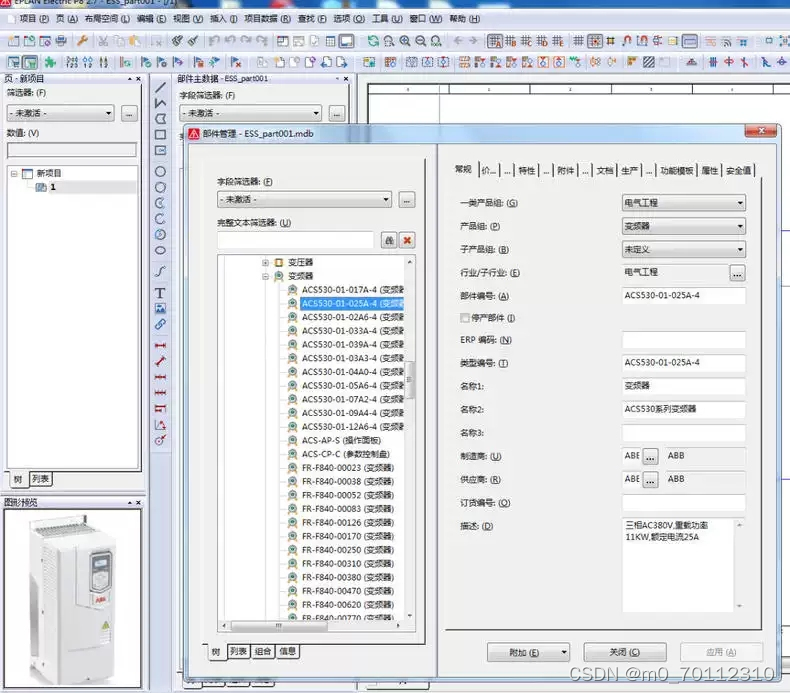Select the Rectangle drawing tool
Viewport: 790px width, 693px height.
160,135
